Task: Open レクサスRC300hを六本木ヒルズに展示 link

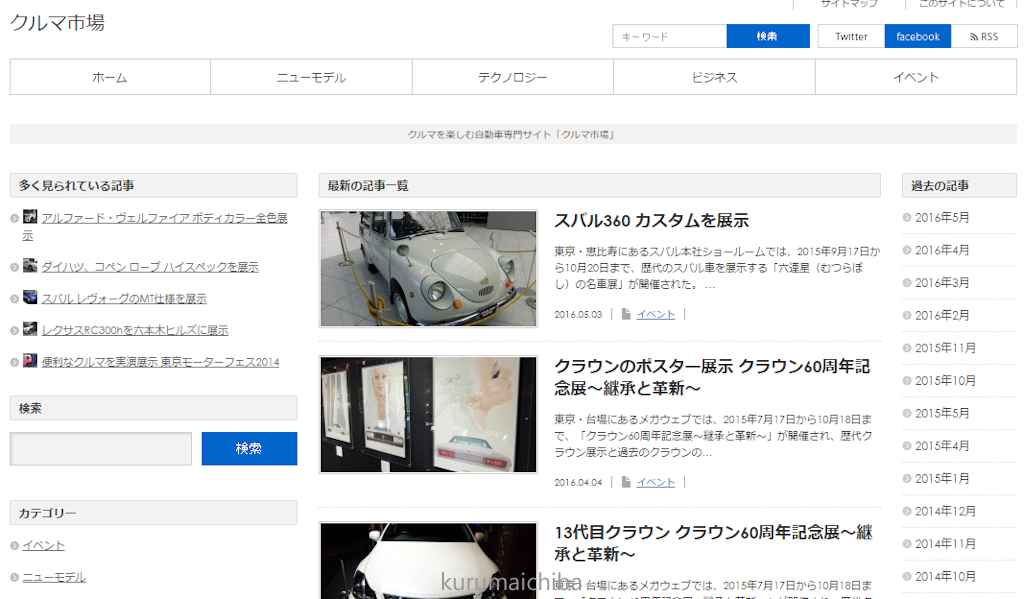Action: [135, 330]
